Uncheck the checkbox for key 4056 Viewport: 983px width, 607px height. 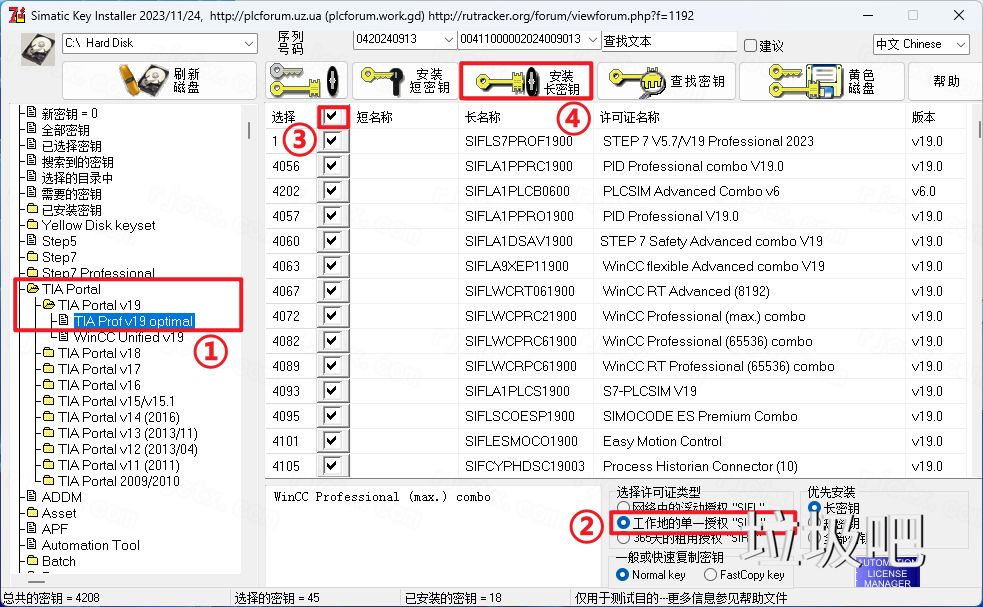click(331, 166)
